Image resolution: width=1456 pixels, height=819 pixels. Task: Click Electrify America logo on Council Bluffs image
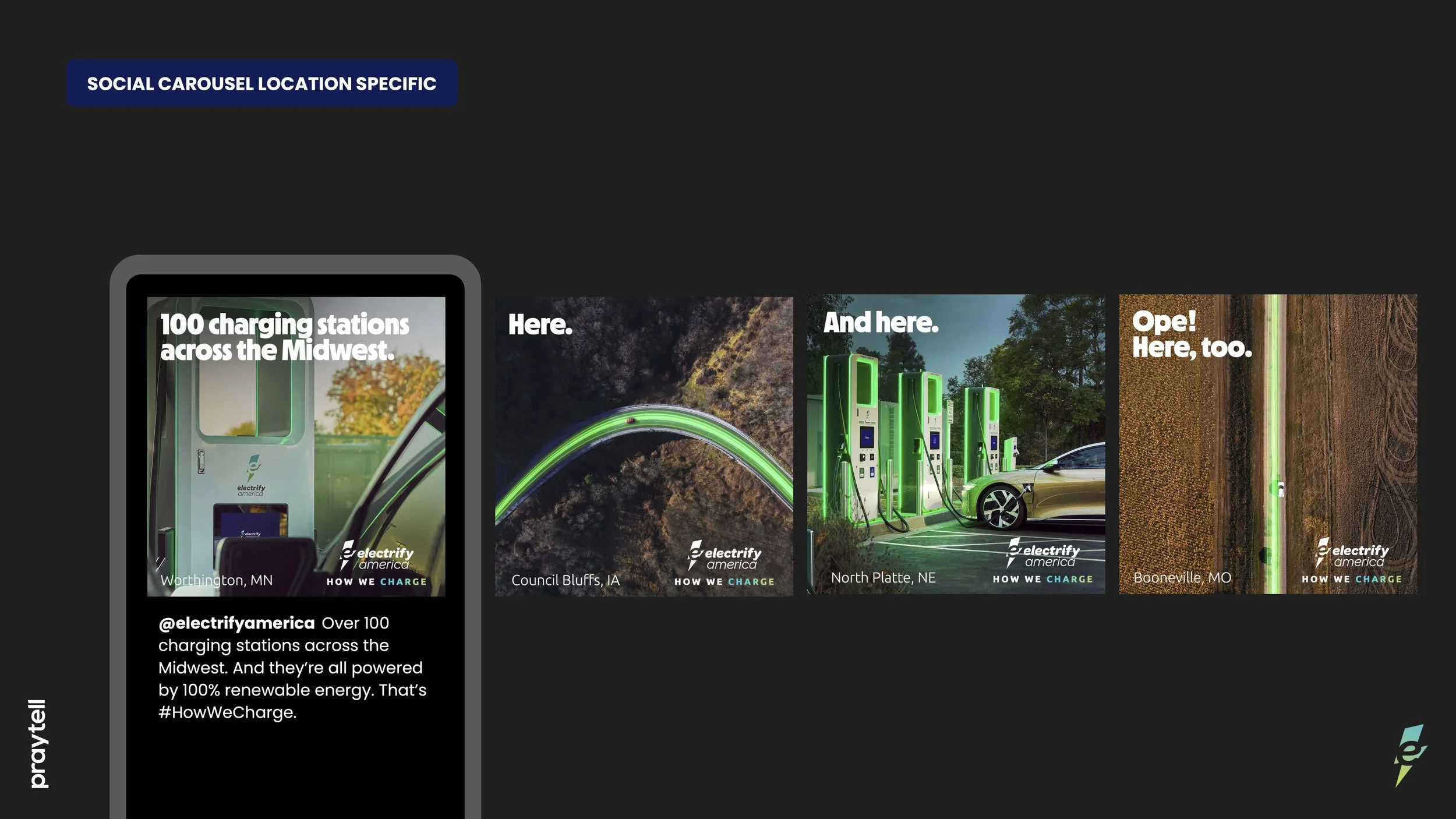pos(725,557)
